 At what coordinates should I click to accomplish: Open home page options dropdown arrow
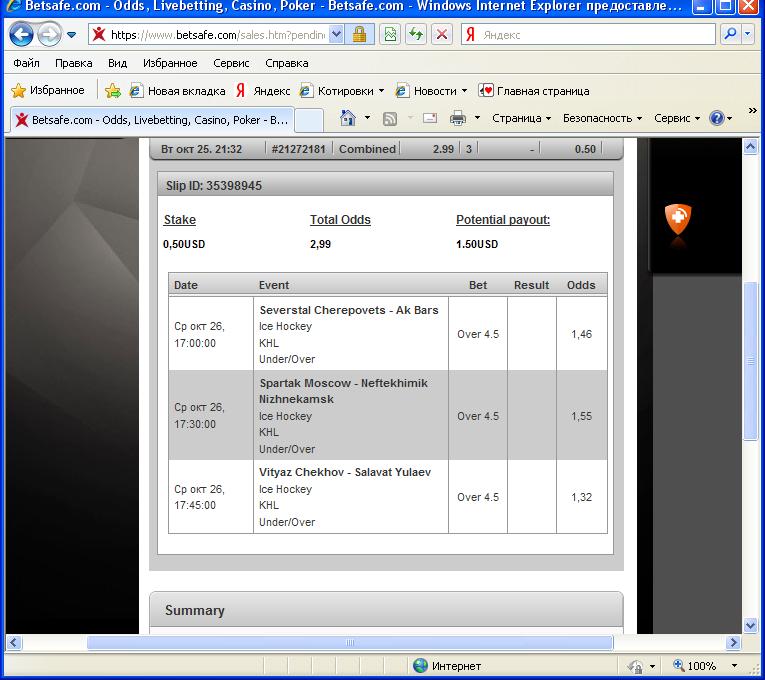click(367, 118)
